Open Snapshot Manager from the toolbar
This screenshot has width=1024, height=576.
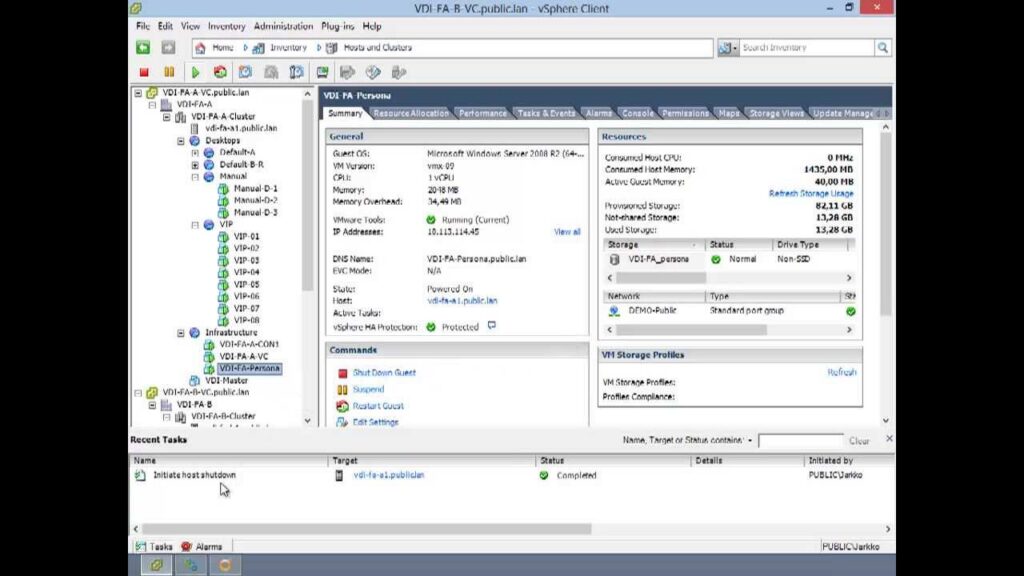pos(296,72)
